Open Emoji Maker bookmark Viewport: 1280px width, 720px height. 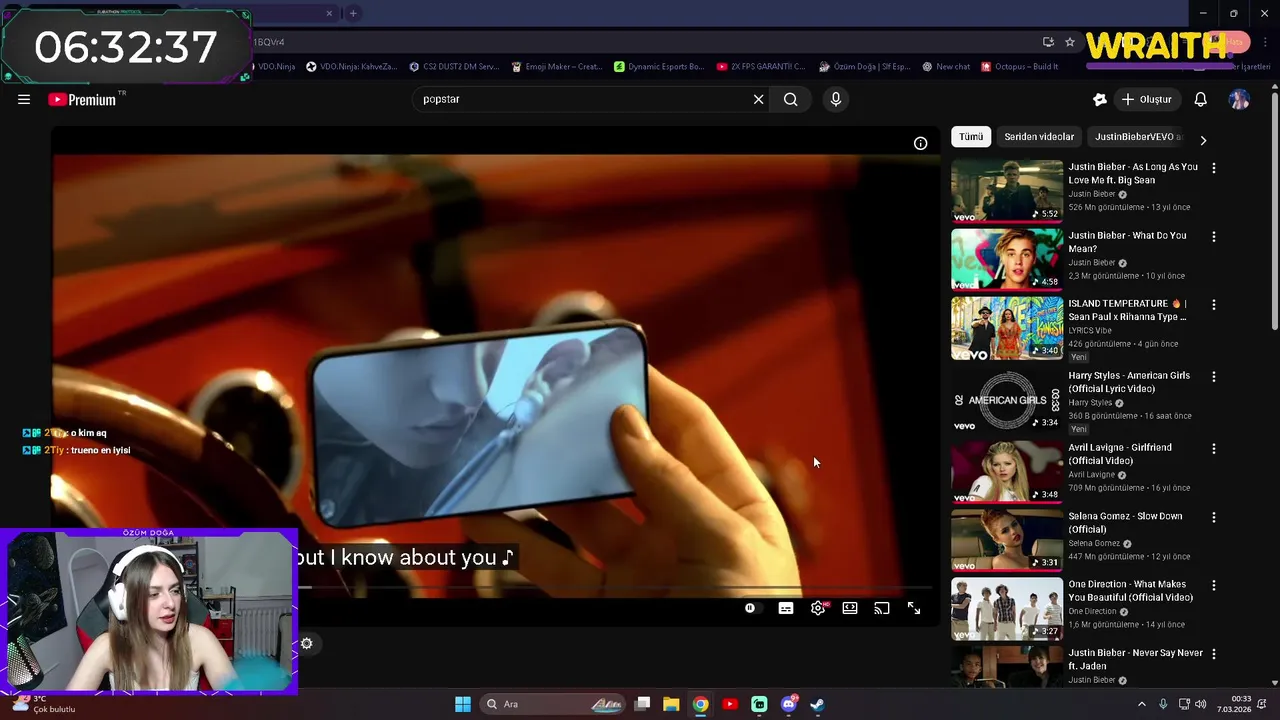556,67
